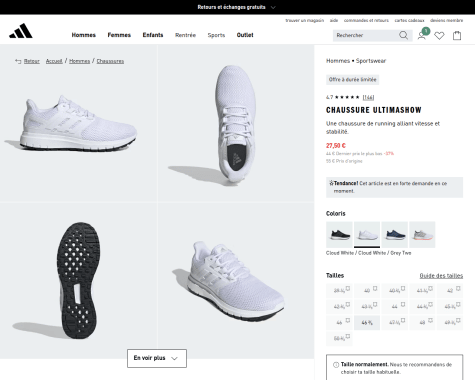Select the highlighted size 46 2/3
The image size is (475, 380).
point(367,323)
